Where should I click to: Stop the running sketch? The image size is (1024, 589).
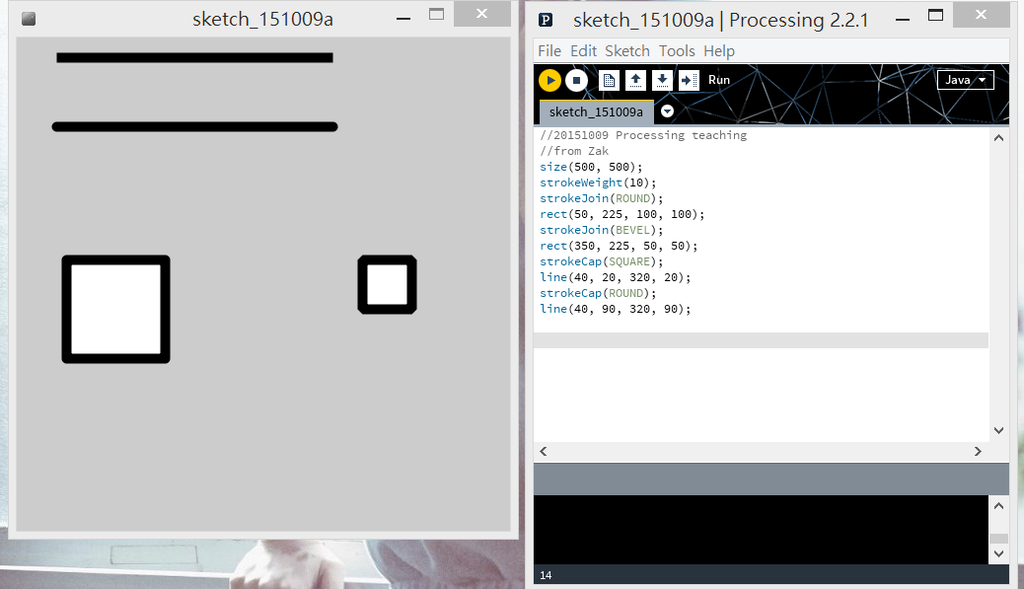(576, 80)
